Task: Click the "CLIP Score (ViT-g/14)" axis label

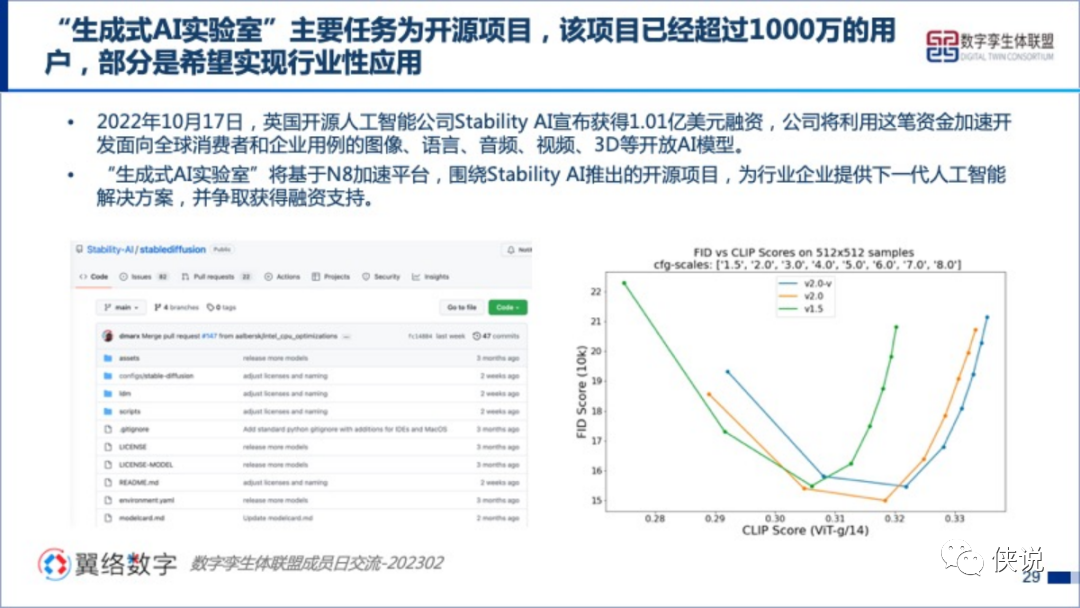Action: [805, 530]
